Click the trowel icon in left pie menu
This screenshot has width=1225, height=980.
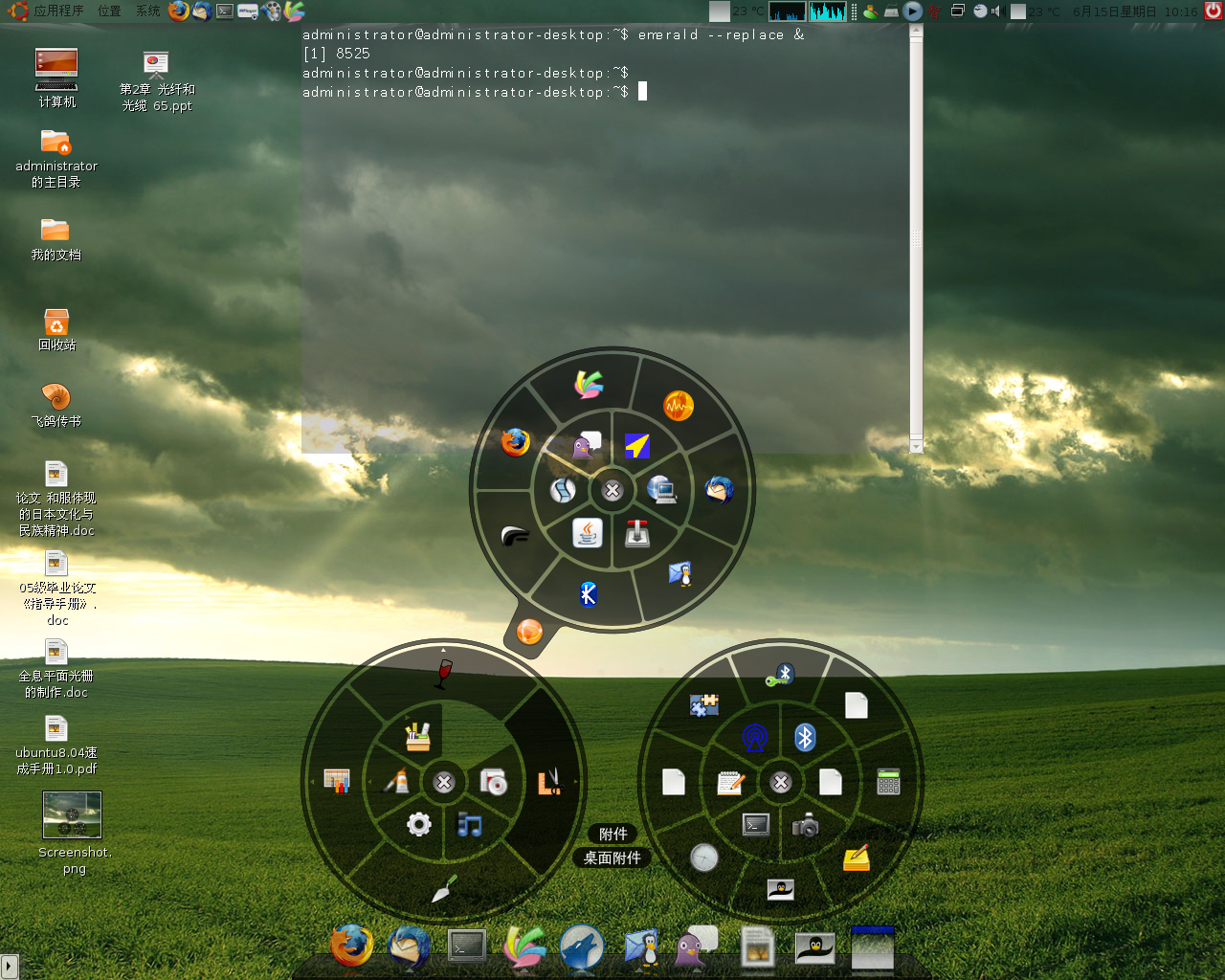pos(444,889)
